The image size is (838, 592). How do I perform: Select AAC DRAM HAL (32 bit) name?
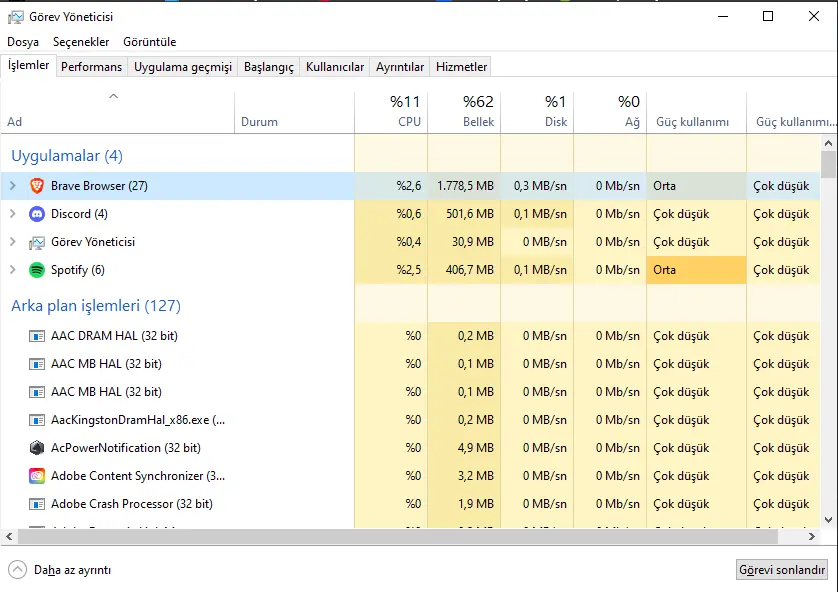[114, 336]
